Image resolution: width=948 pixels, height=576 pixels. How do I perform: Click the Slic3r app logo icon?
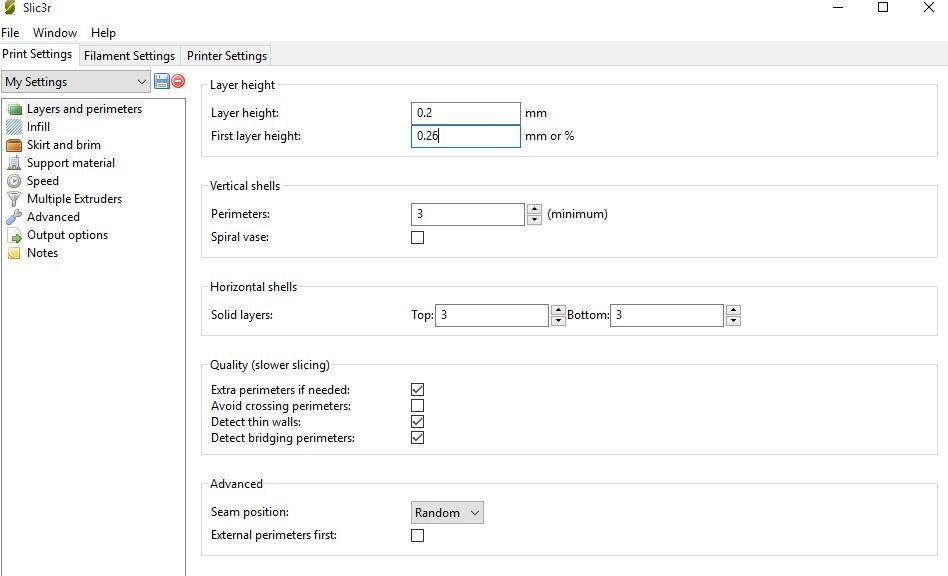click(x=10, y=8)
